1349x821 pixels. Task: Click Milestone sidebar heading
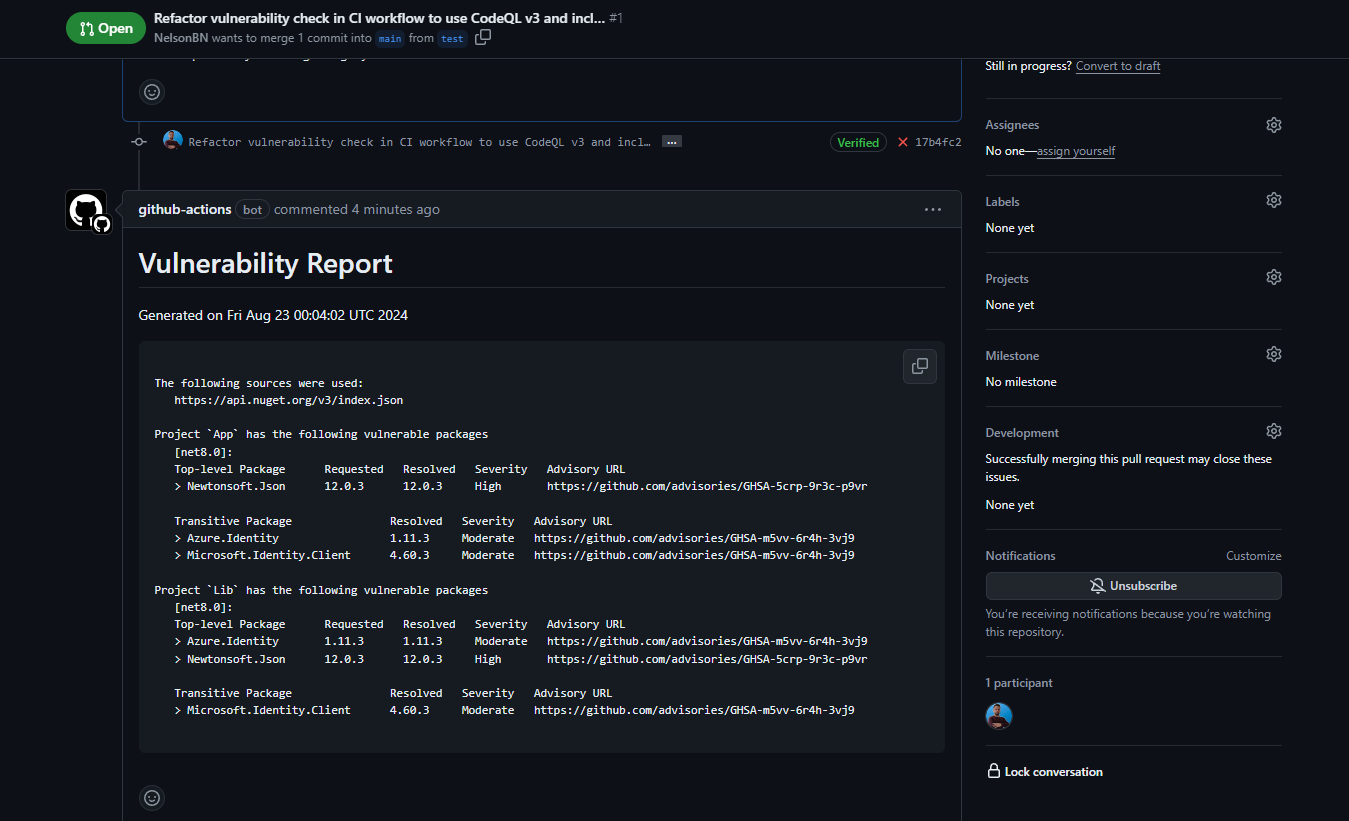(1012, 356)
